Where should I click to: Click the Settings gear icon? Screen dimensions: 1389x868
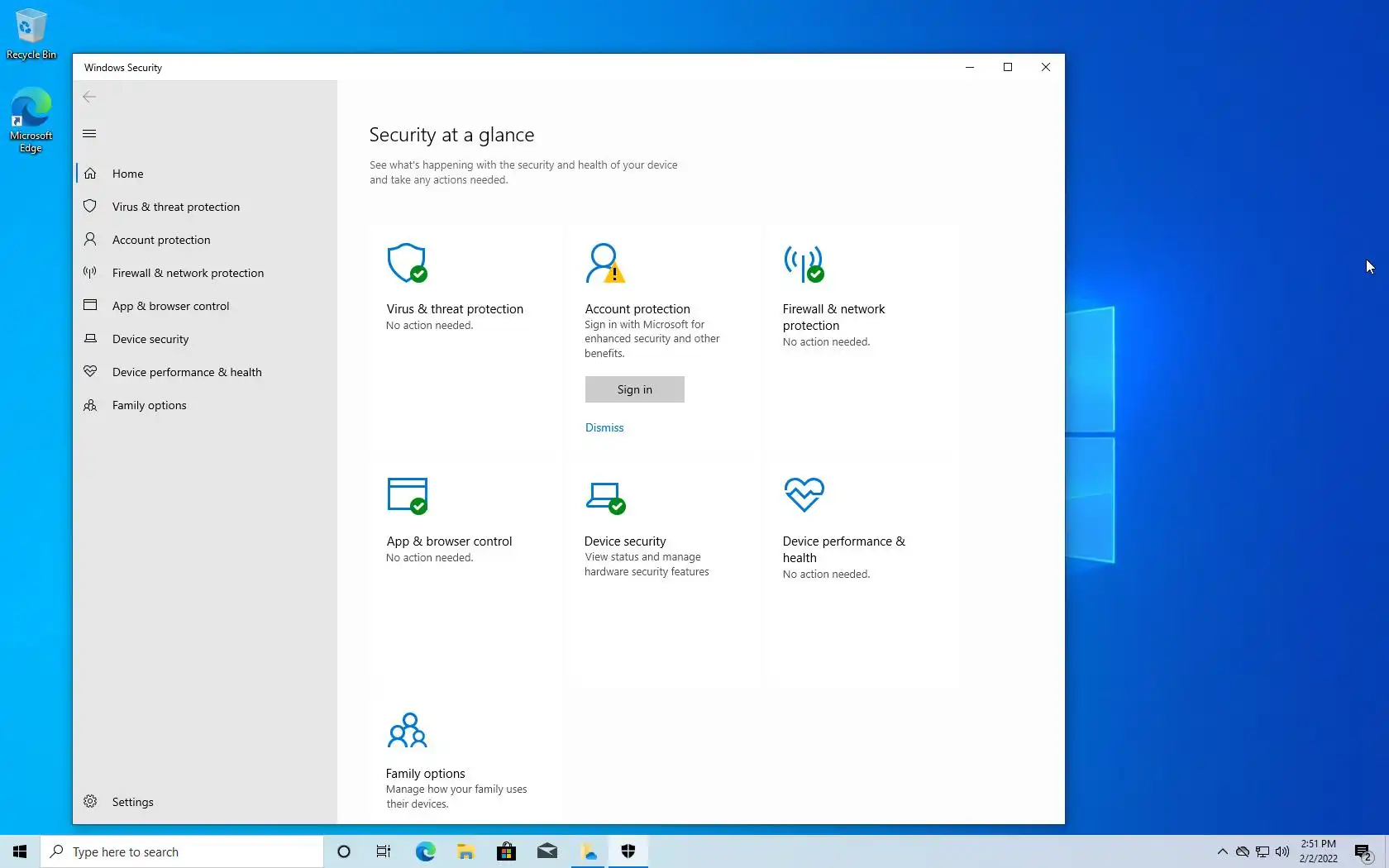(90, 802)
